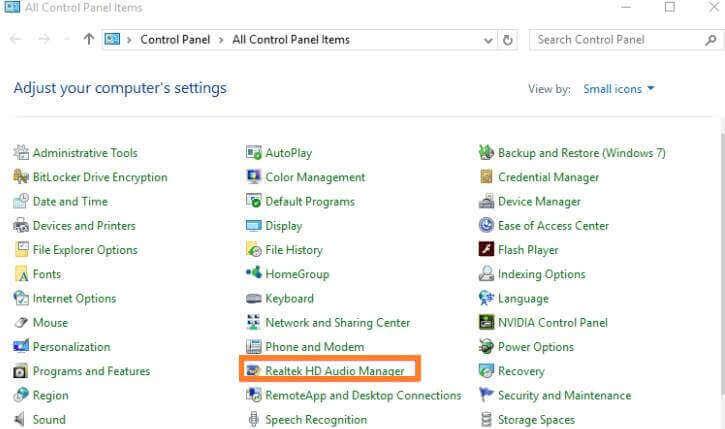Image resolution: width=725 pixels, height=429 pixels.
Task: Click the Back navigation arrow
Action: [x=15, y=39]
